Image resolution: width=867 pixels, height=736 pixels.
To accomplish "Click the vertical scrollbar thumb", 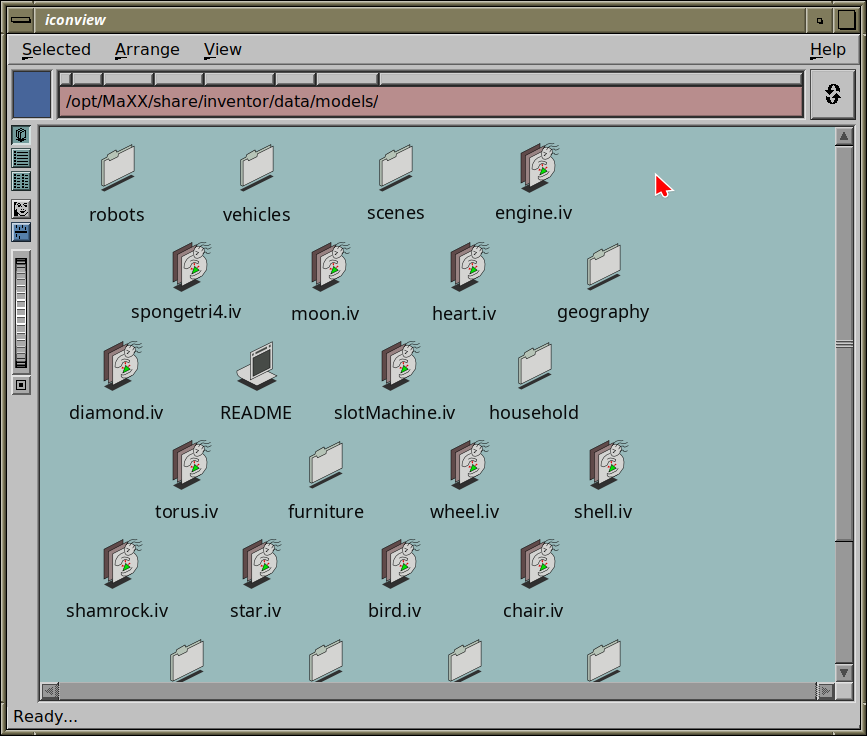I will (x=844, y=343).
